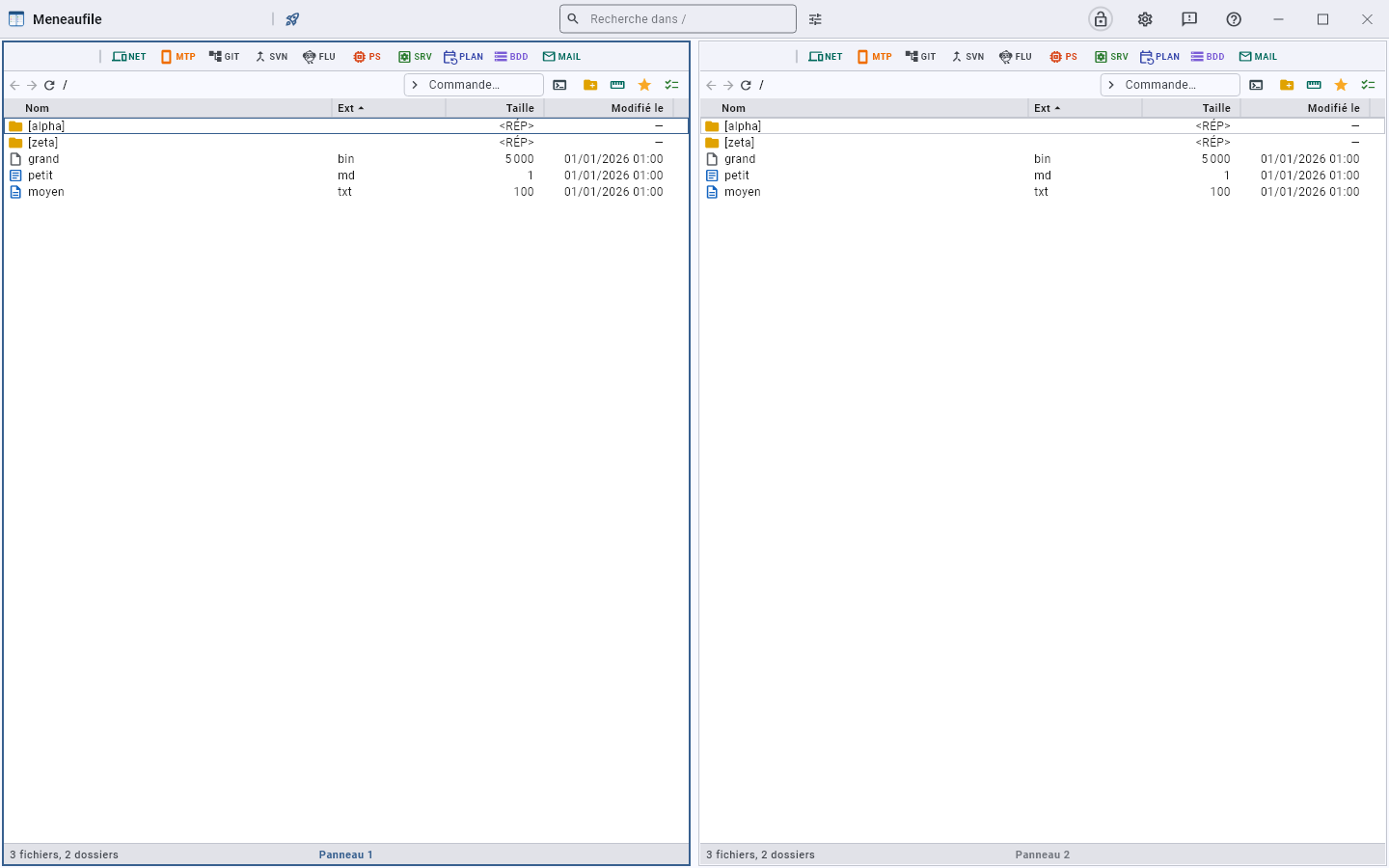The width and height of the screenshot is (1389, 868).
Task: Toggle selection checklist icon in left panel
Action: (671, 85)
